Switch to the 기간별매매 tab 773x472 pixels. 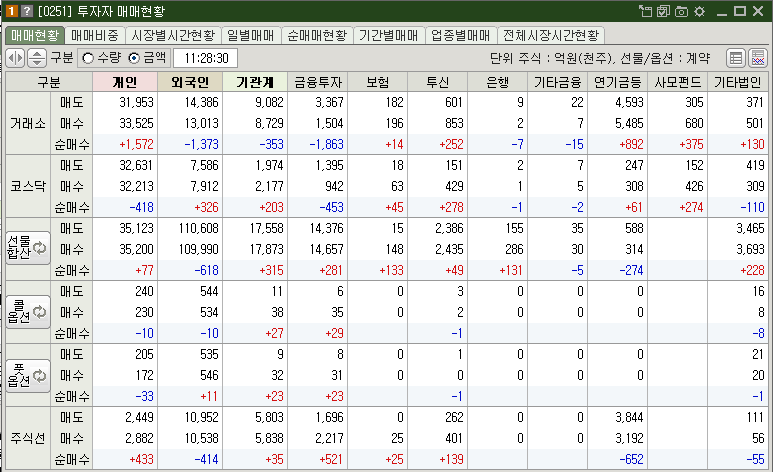click(x=388, y=36)
